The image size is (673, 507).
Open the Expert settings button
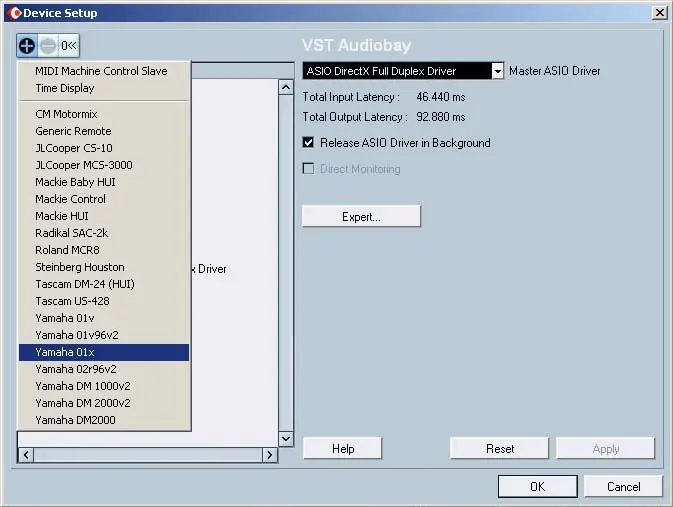pos(361,216)
